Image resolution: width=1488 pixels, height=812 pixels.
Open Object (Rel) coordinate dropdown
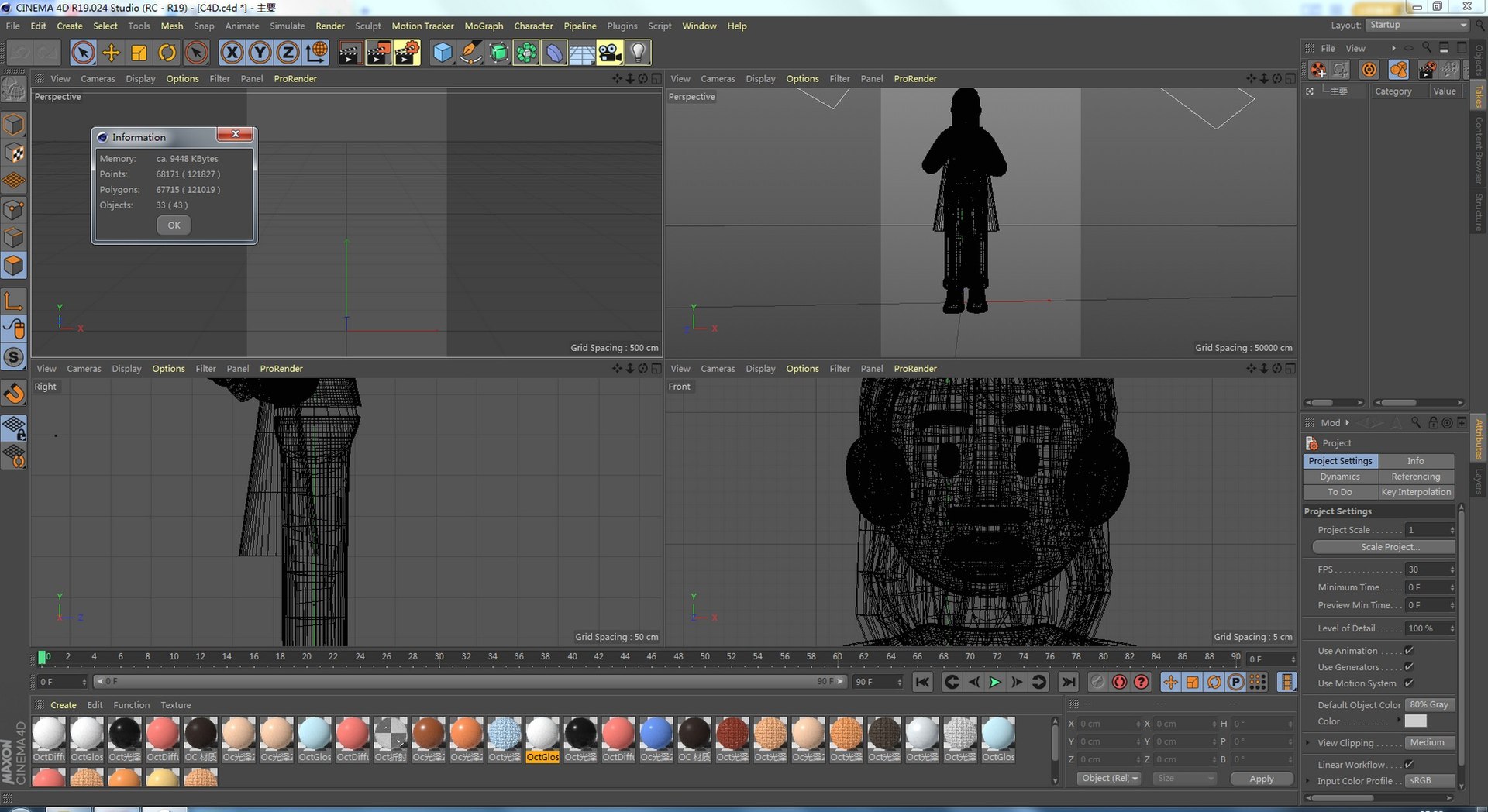1109,778
